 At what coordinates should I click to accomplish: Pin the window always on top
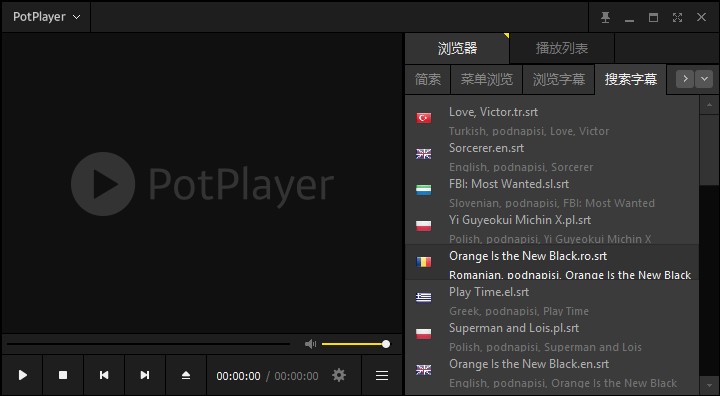click(x=605, y=17)
